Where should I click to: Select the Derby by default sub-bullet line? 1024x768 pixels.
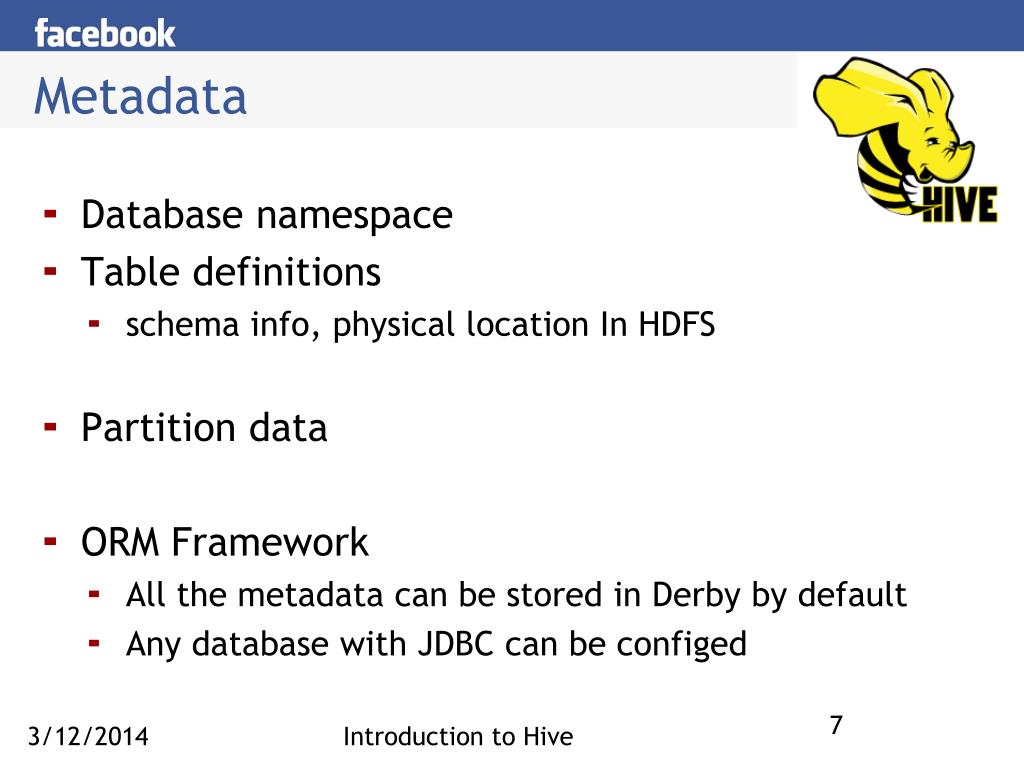[x=516, y=596]
